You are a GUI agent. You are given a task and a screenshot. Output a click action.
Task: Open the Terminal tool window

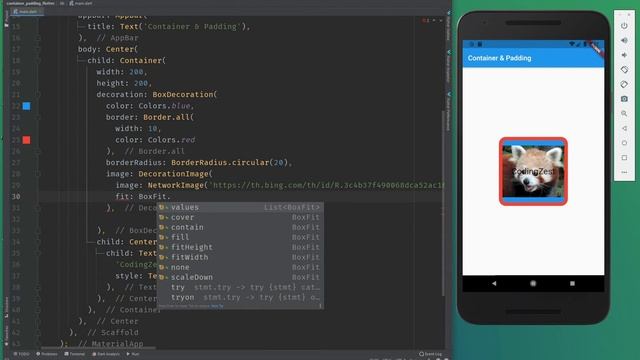pyautogui.click(x=75, y=354)
